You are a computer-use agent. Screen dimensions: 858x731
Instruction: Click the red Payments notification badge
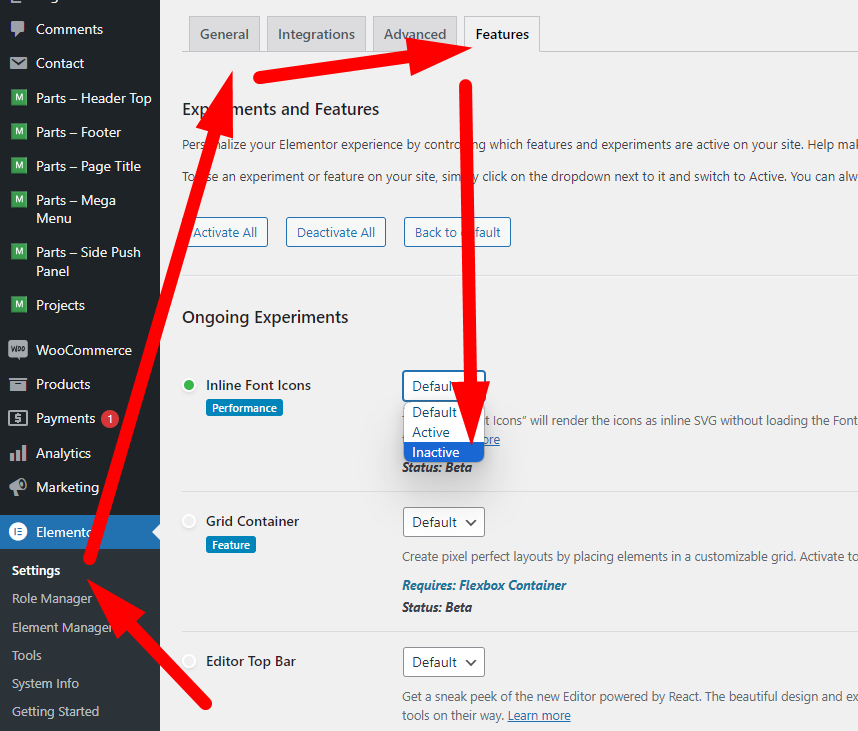tap(110, 419)
